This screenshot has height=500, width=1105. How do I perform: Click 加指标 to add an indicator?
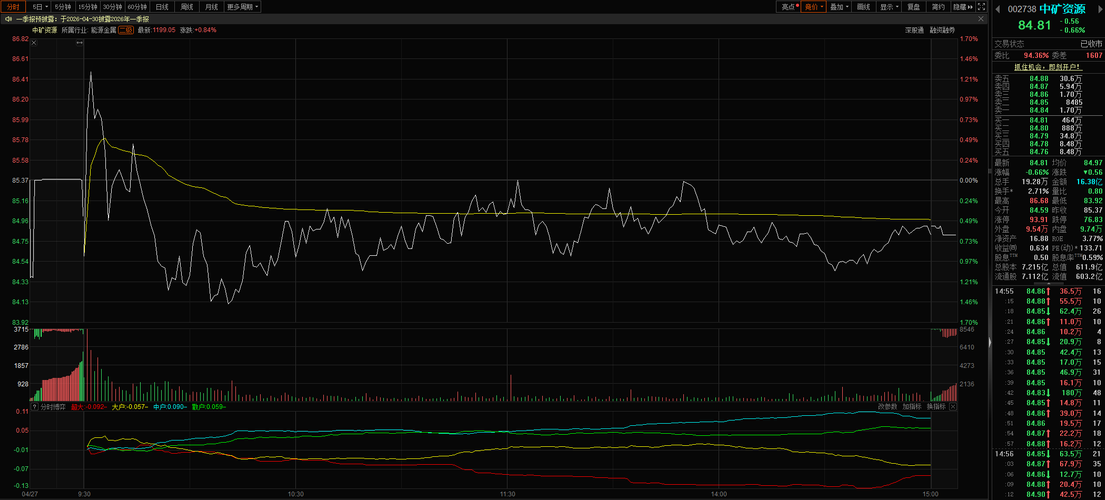coord(911,406)
